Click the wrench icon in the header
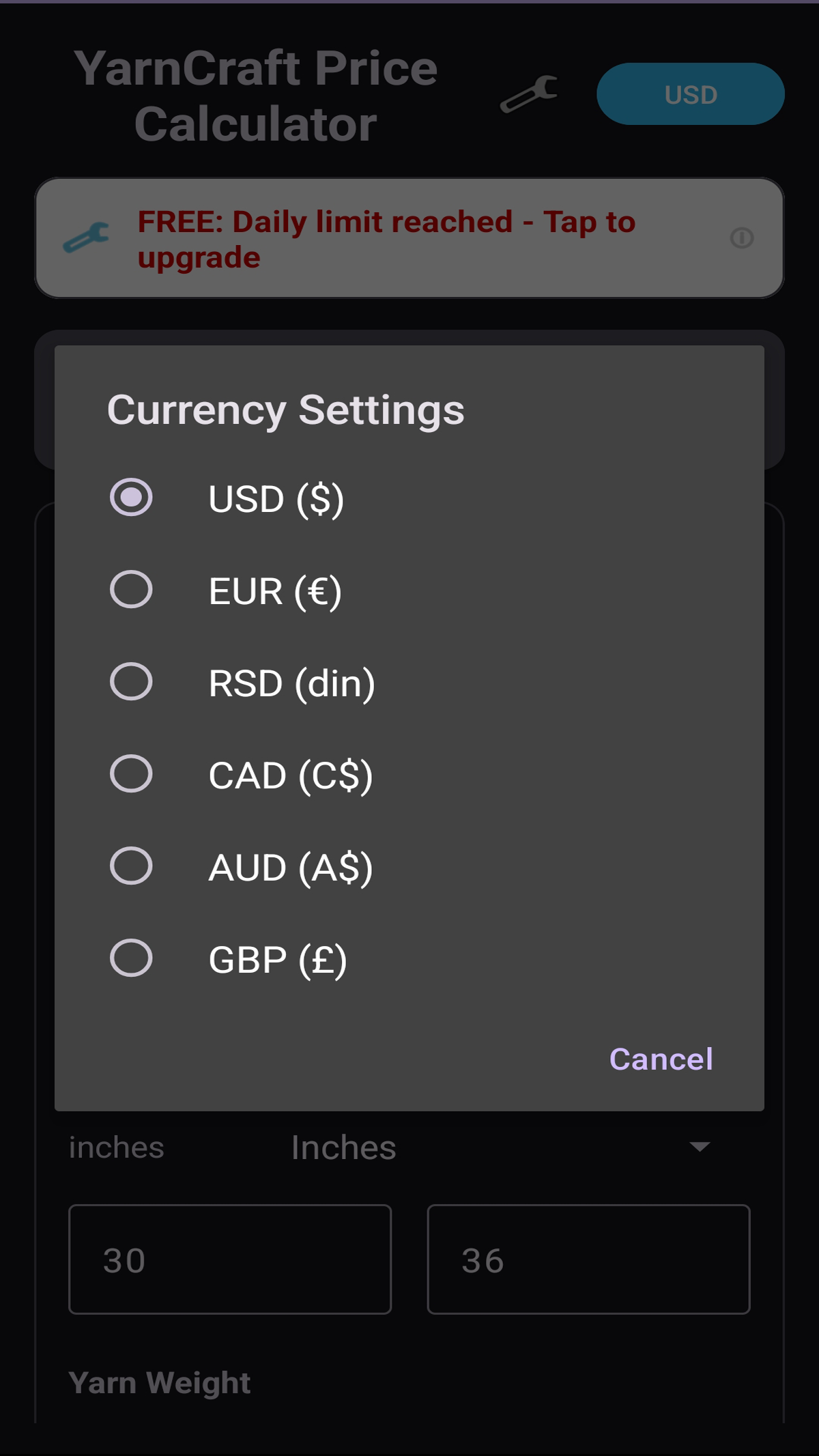 coord(529,94)
